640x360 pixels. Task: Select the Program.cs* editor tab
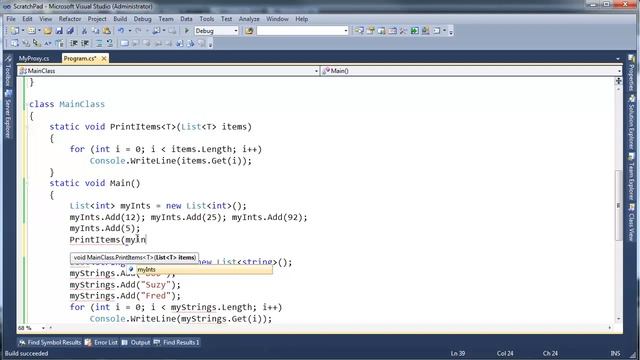click(80, 59)
